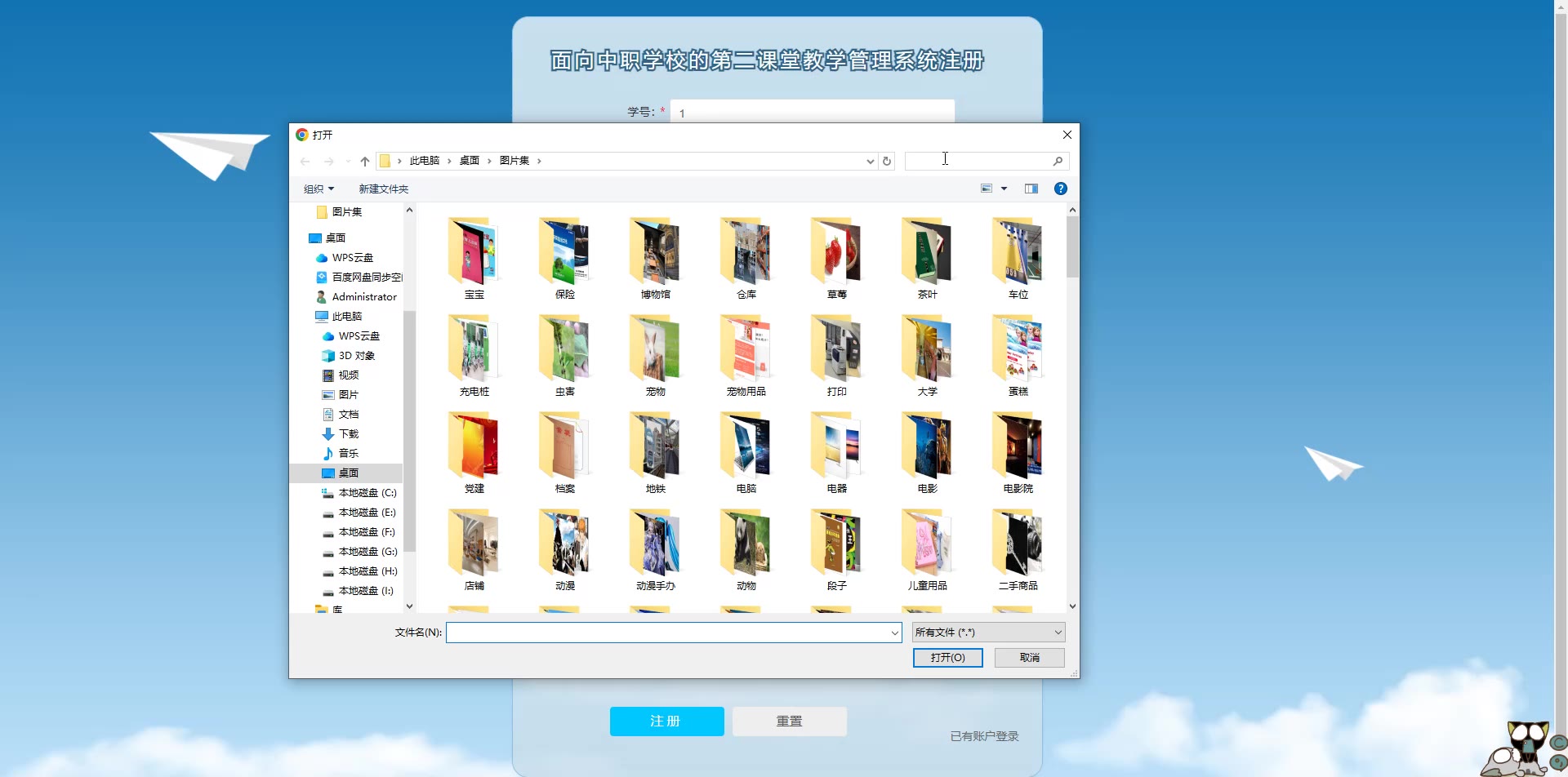
Task: Click 此电脑 in the address path
Action: pyautogui.click(x=425, y=161)
